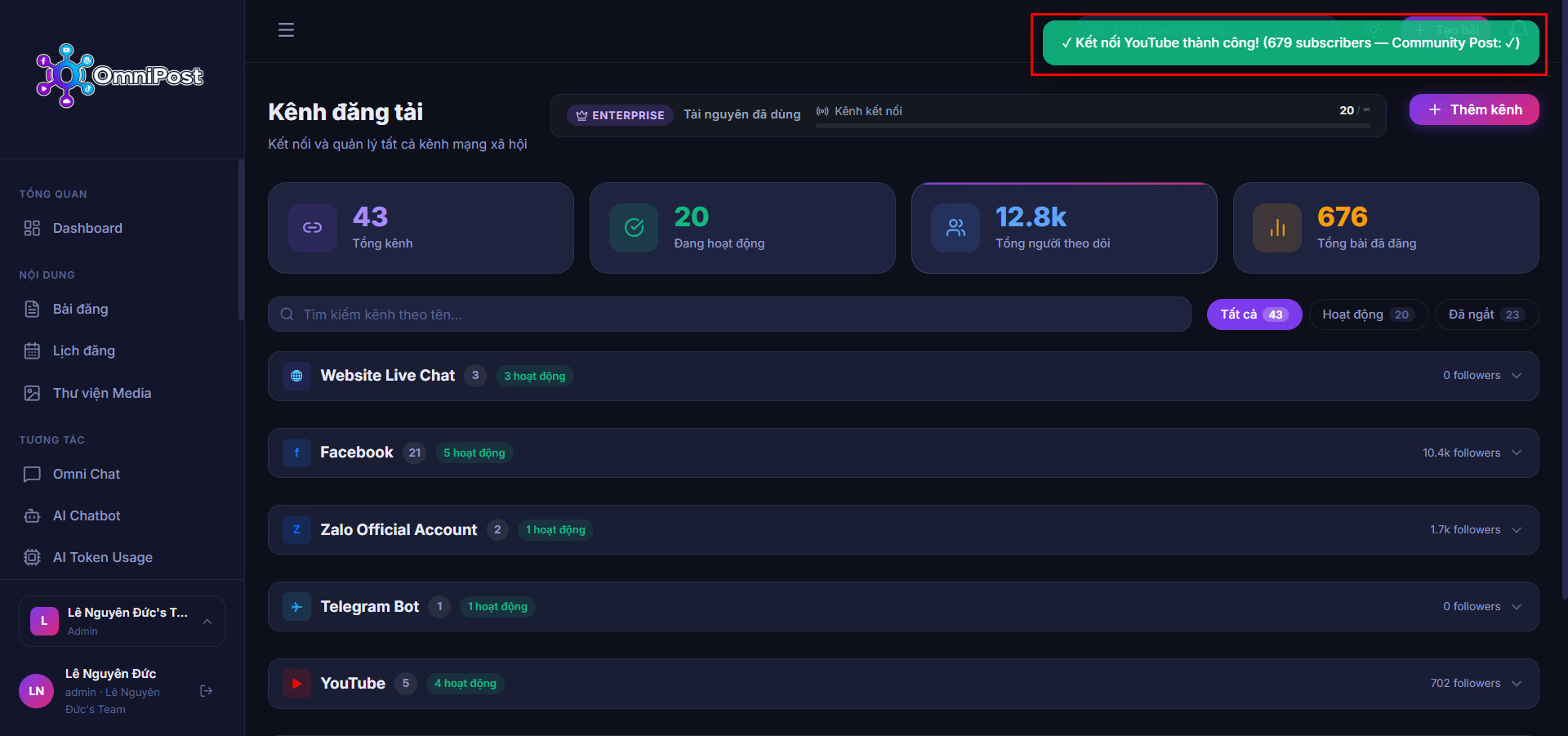
Task: Click the AI Chatbot robot icon
Action: (x=32, y=515)
